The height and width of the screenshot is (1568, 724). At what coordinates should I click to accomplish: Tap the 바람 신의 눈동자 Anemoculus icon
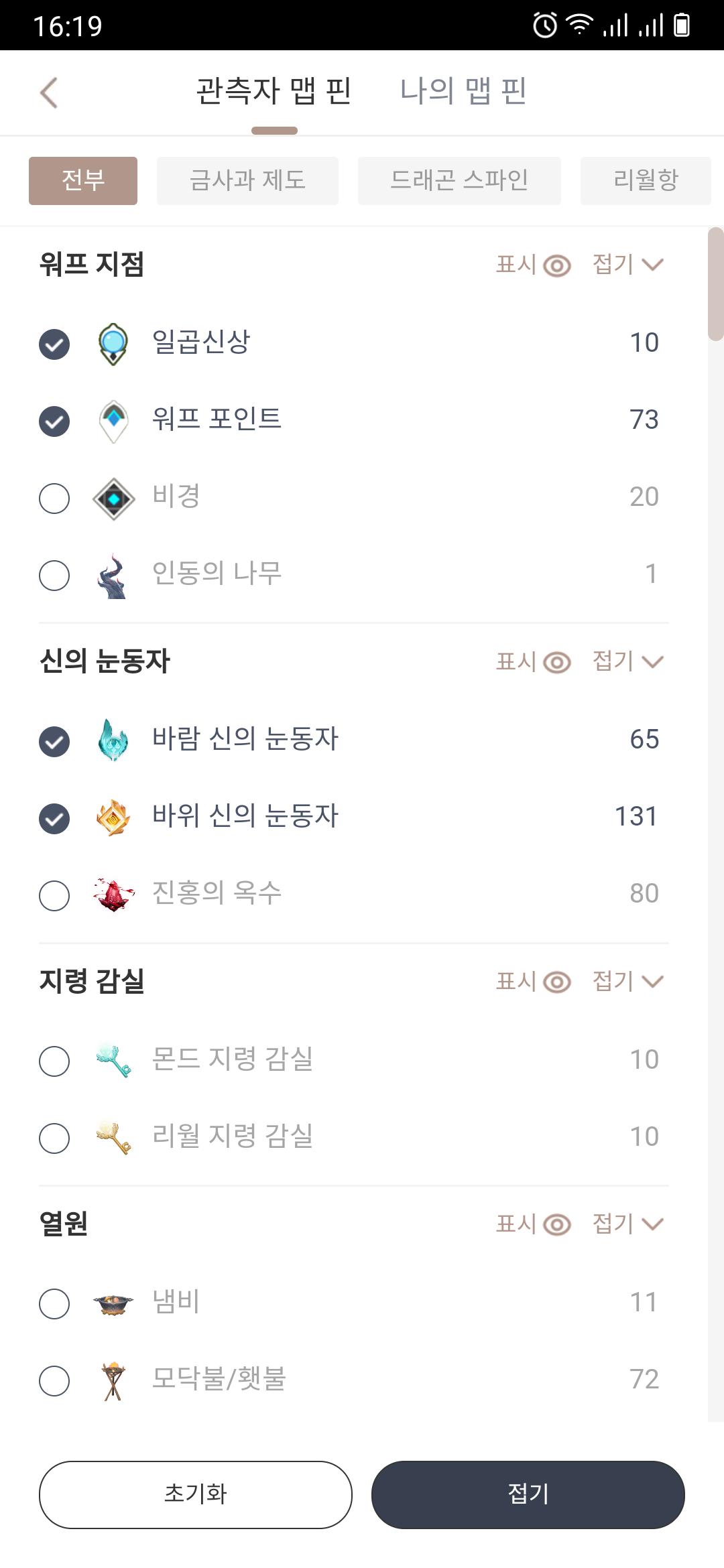(x=113, y=740)
